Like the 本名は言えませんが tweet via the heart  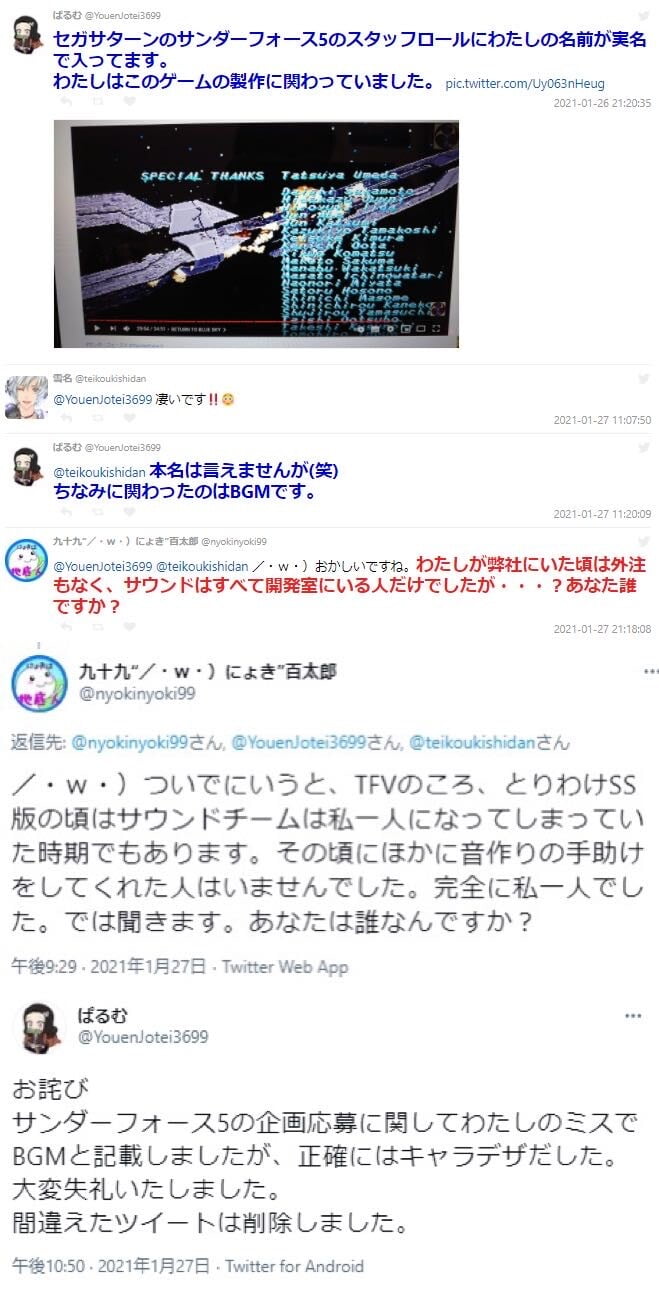(131, 514)
